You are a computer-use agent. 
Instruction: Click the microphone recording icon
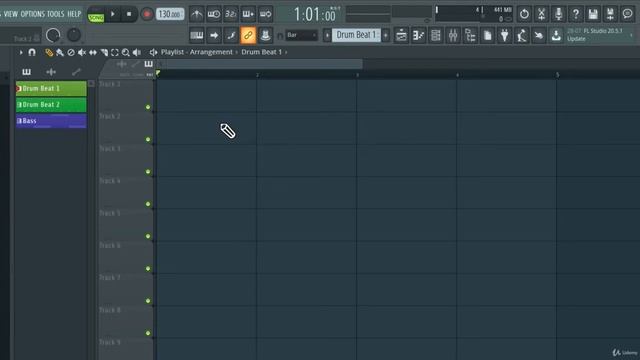(558, 14)
